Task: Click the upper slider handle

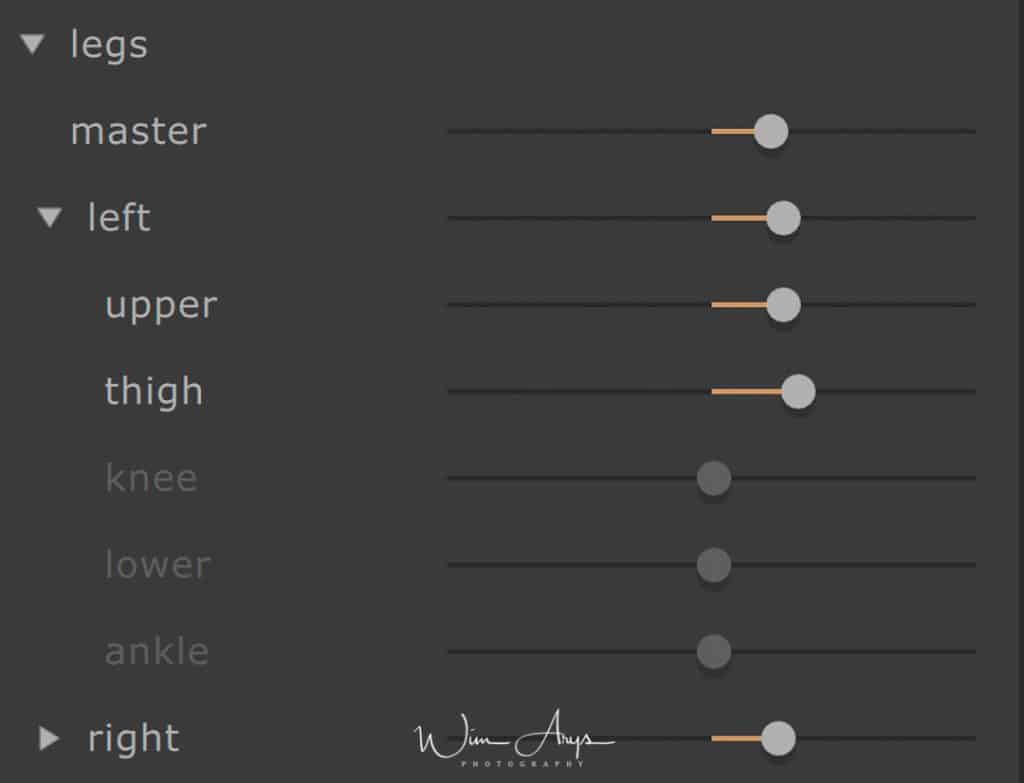Action: (x=783, y=304)
